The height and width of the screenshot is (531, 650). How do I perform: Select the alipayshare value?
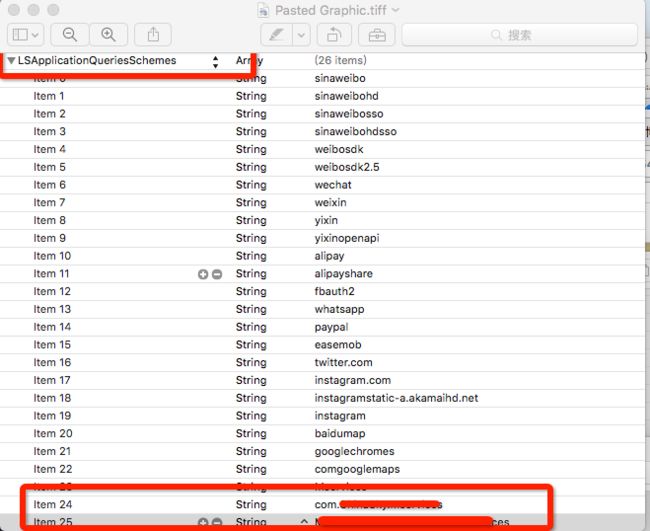coord(343,274)
